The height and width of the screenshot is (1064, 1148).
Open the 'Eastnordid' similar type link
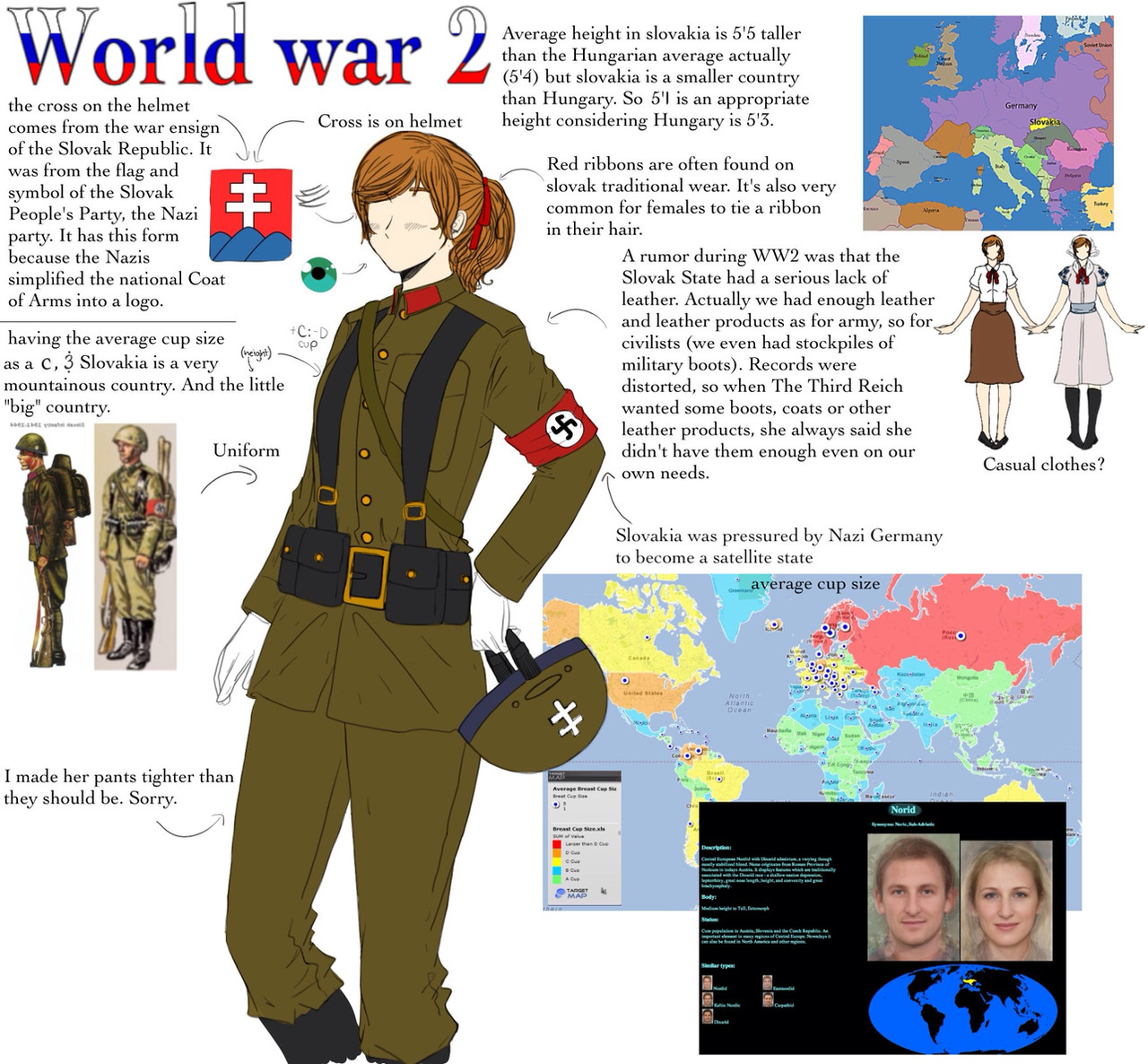click(x=778, y=983)
